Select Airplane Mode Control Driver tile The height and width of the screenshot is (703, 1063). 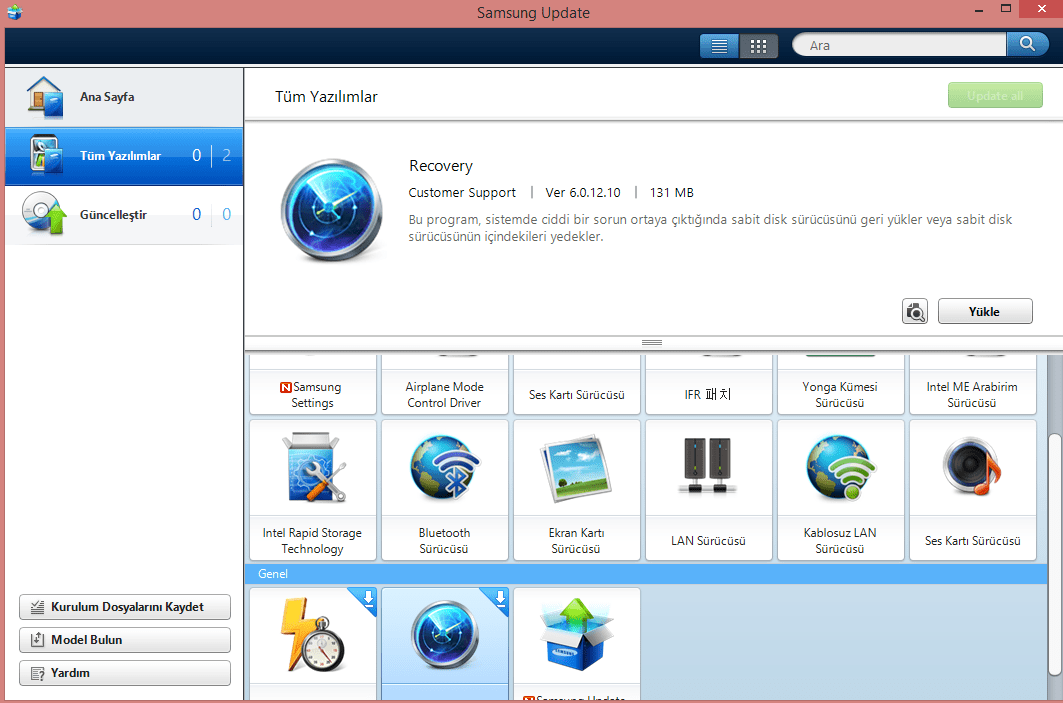pyautogui.click(x=445, y=384)
